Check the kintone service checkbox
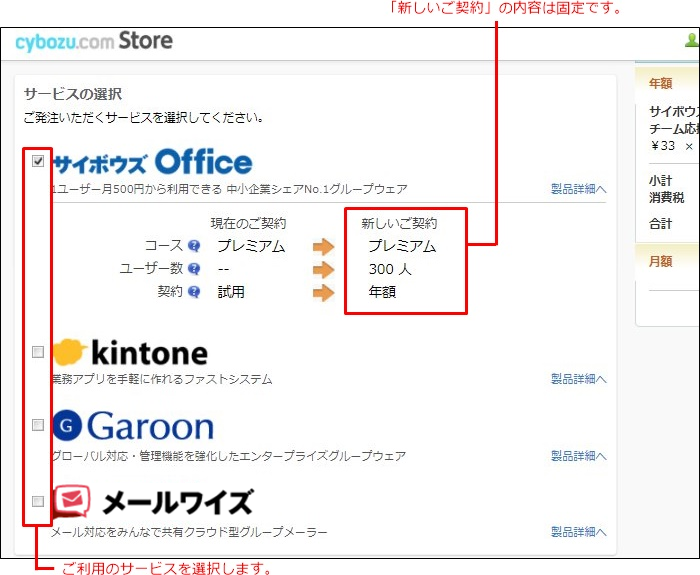 click(x=38, y=352)
